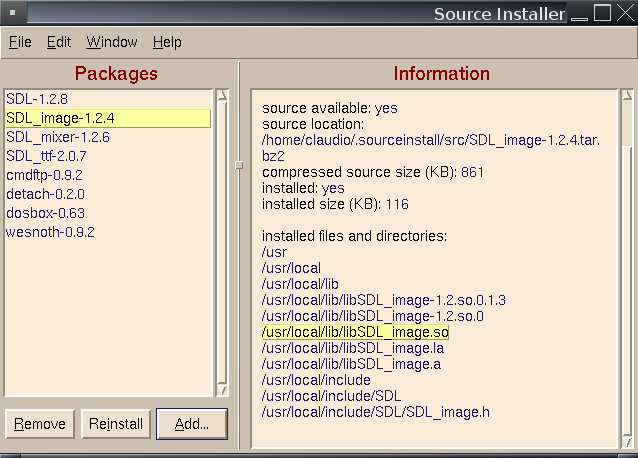Viewport: 638px width, 458px height.
Task: Click the Packages list scroll-up arrow
Action: (222, 97)
